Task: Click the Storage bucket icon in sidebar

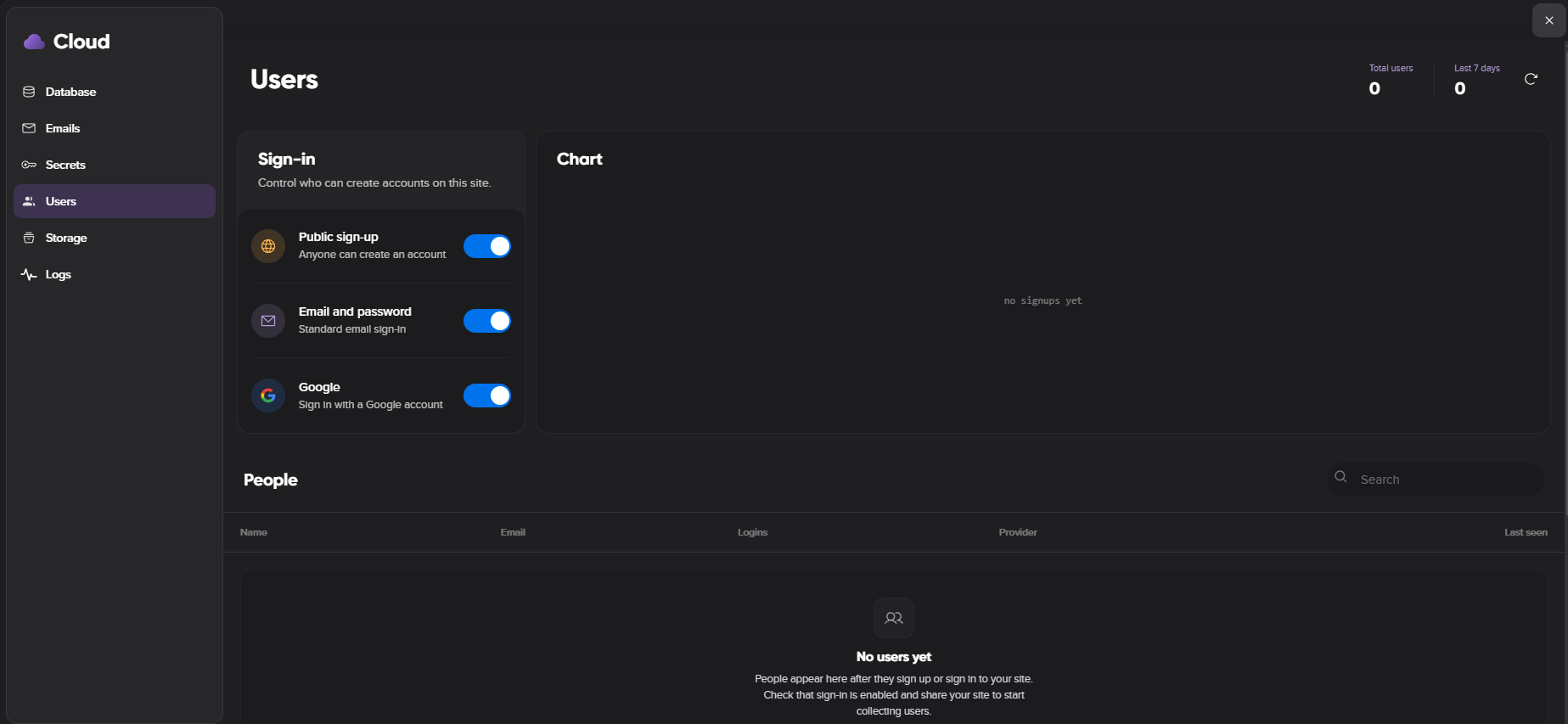Action: 29,238
